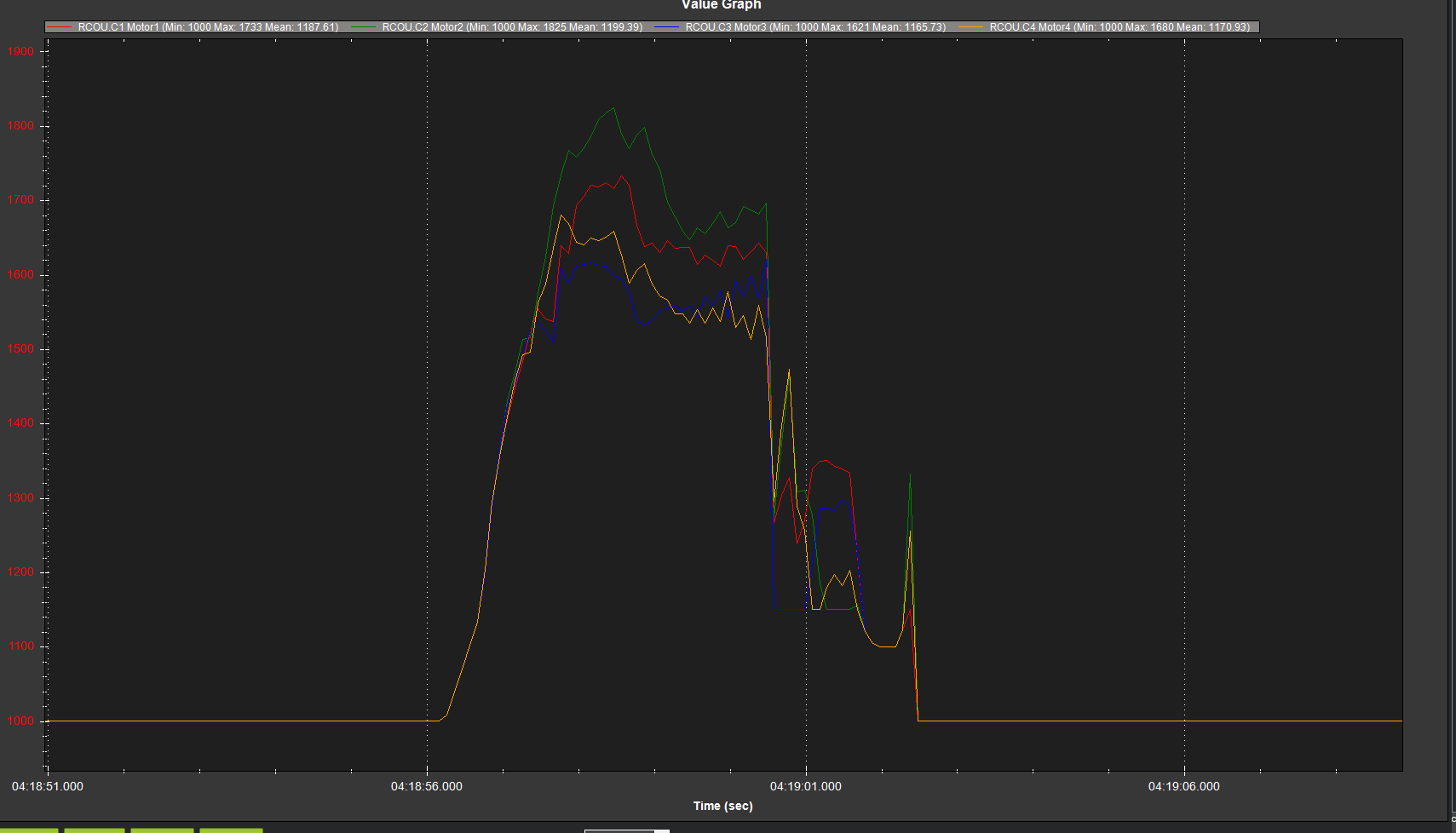Click the 'Time (sec)' axis label
The image size is (1456, 833).
723,806
